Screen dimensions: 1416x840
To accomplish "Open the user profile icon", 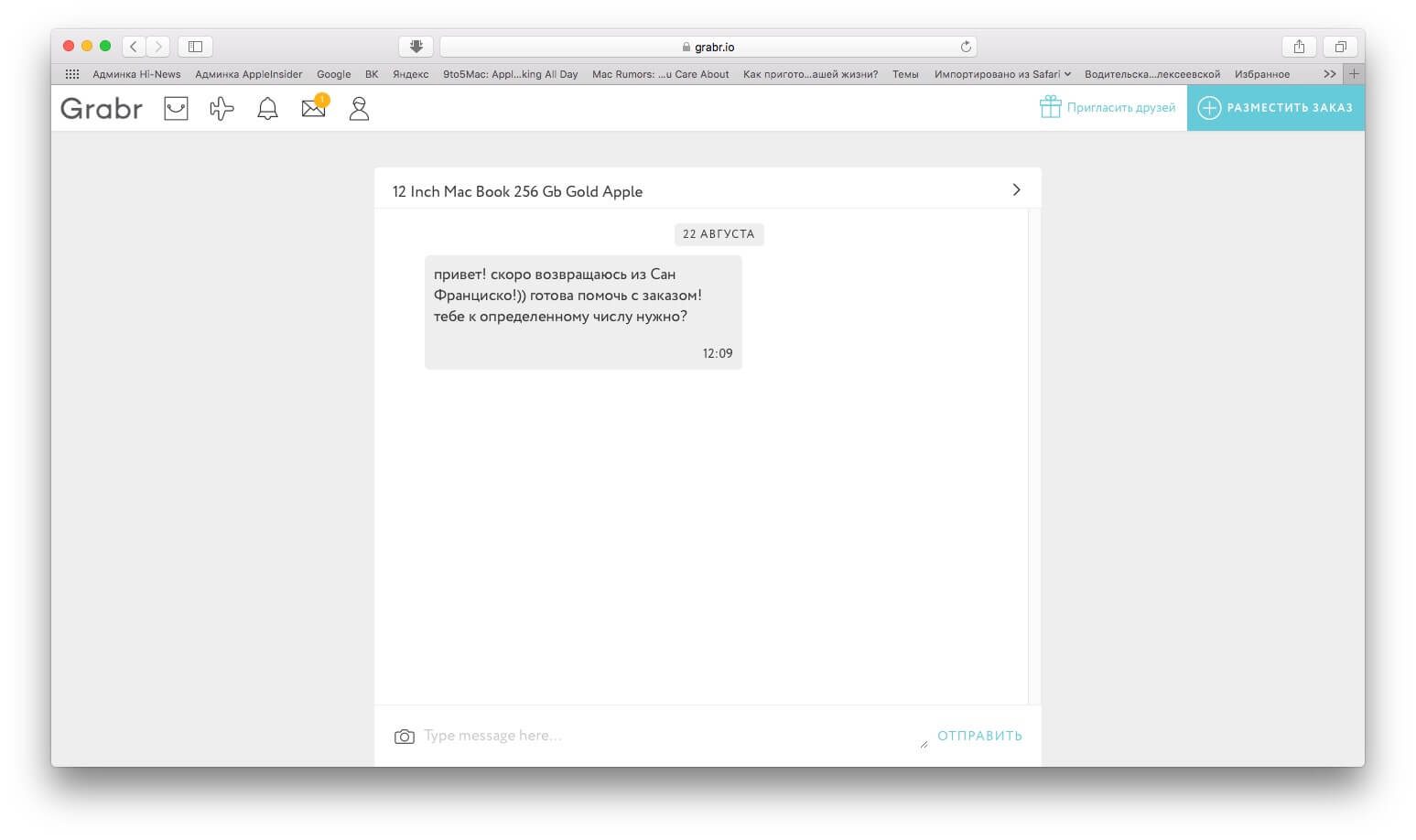I will pyautogui.click(x=359, y=109).
